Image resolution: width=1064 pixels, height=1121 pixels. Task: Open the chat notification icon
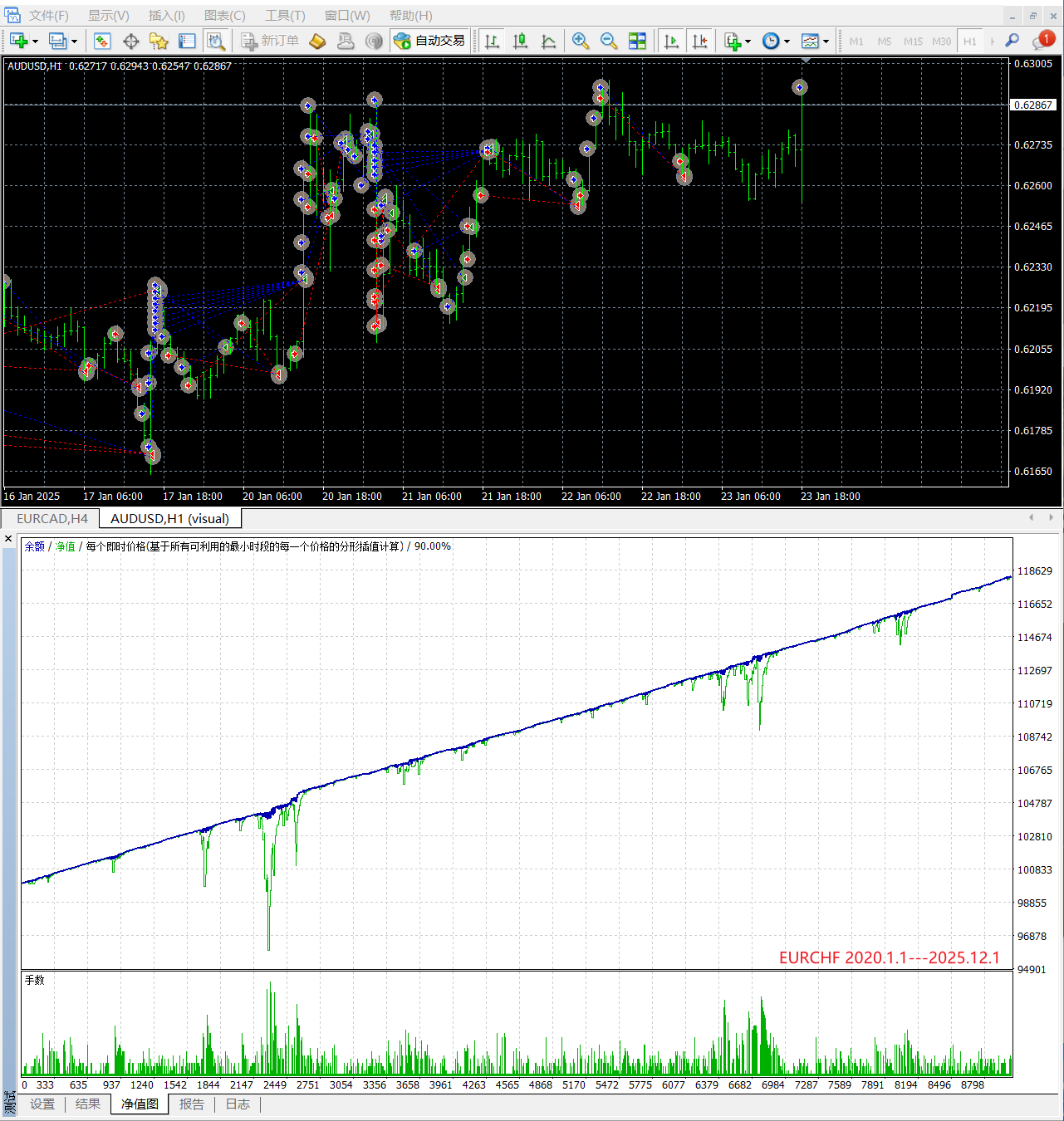pos(1042,41)
